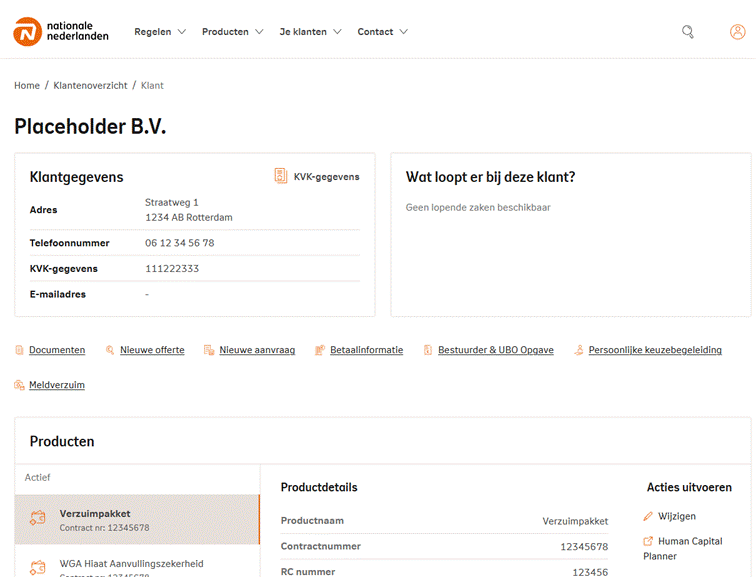Click the KVK-gegevens document icon
756x577 pixels.
[281, 176]
